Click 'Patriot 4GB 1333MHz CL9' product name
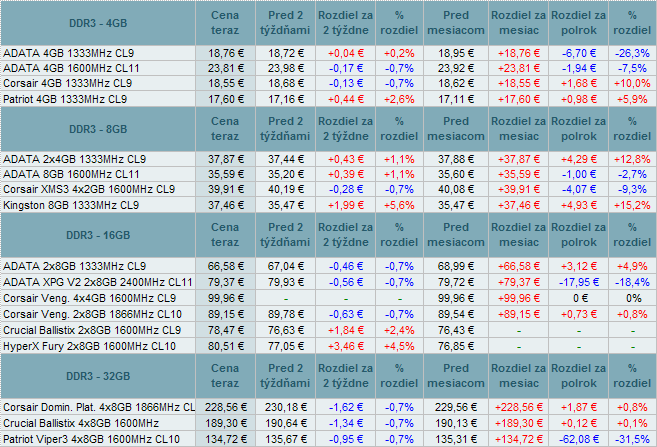Screen dimensions: 657x447 click(65, 99)
